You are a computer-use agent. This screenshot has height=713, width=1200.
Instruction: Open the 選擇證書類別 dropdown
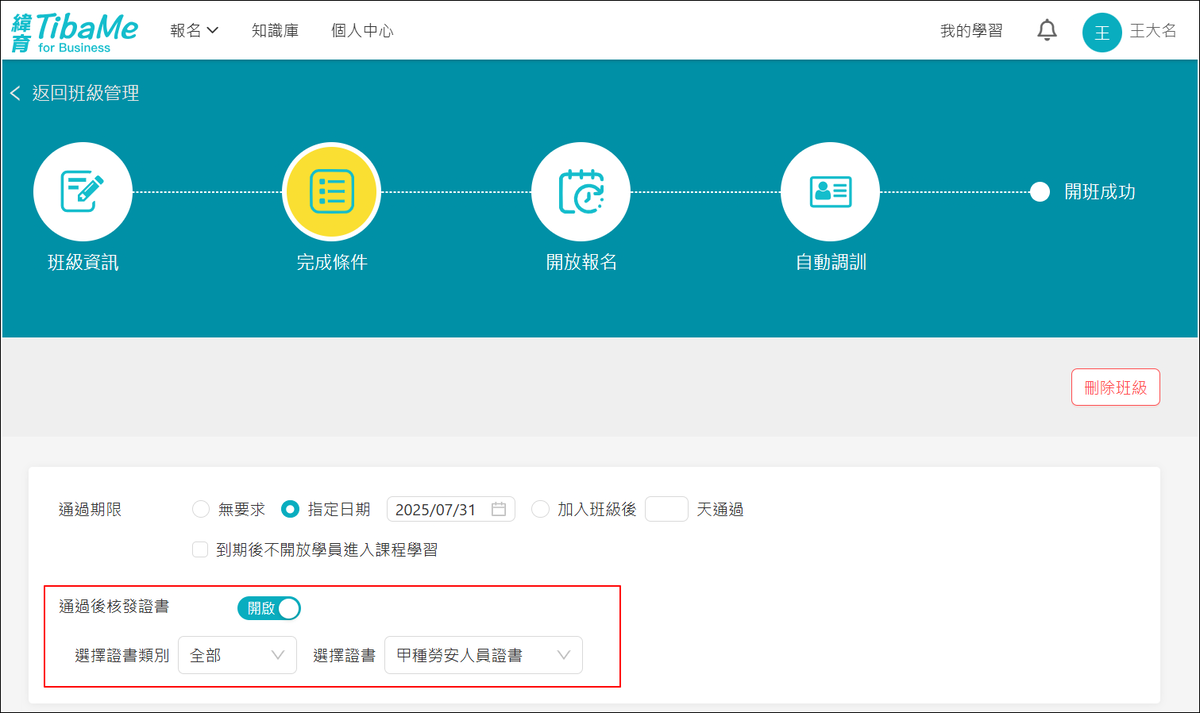(237, 656)
